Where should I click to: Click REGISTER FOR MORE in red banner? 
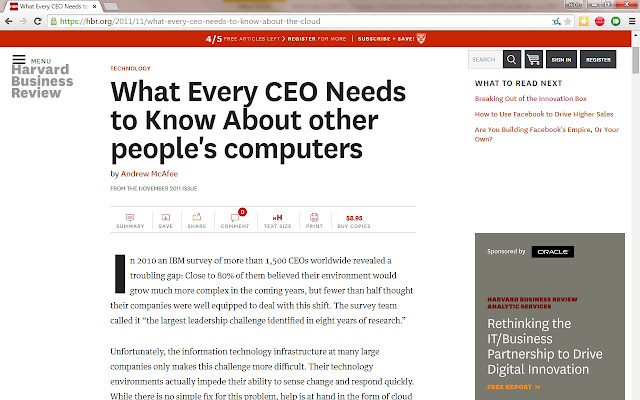coord(317,39)
